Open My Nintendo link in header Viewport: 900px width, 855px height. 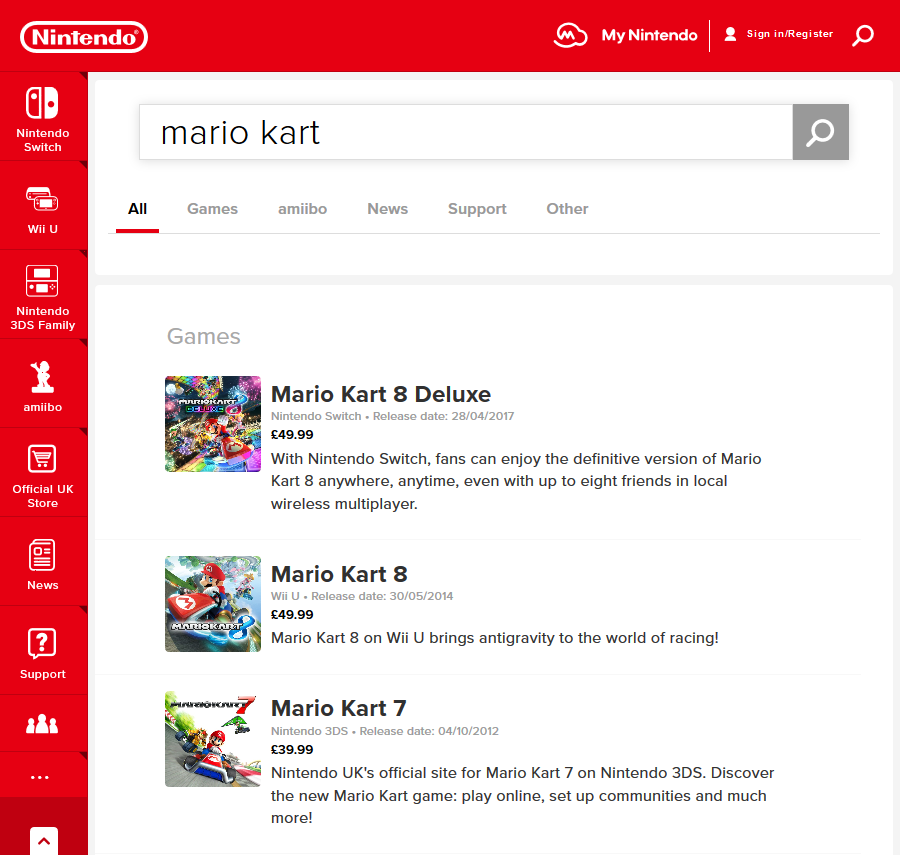[627, 35]
